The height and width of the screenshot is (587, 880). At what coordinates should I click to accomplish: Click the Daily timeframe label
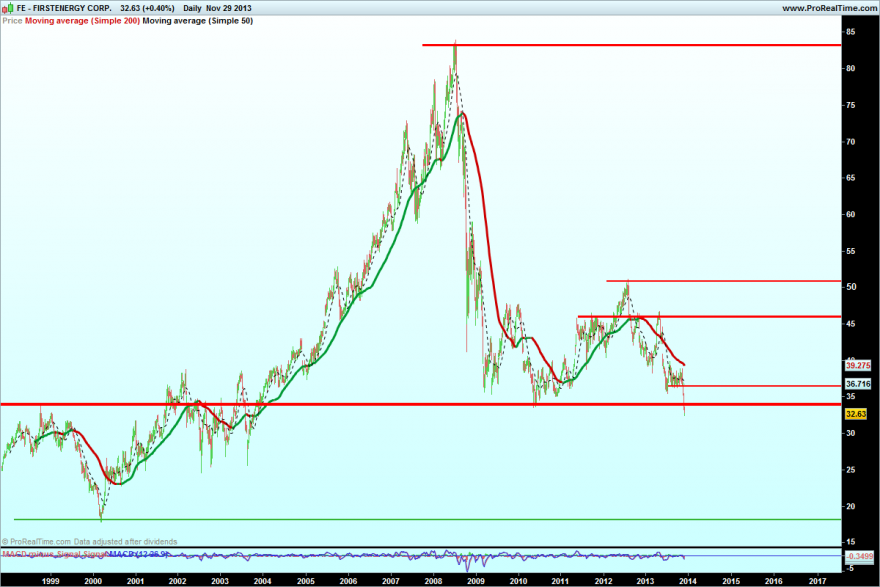[x=192, y=8]
